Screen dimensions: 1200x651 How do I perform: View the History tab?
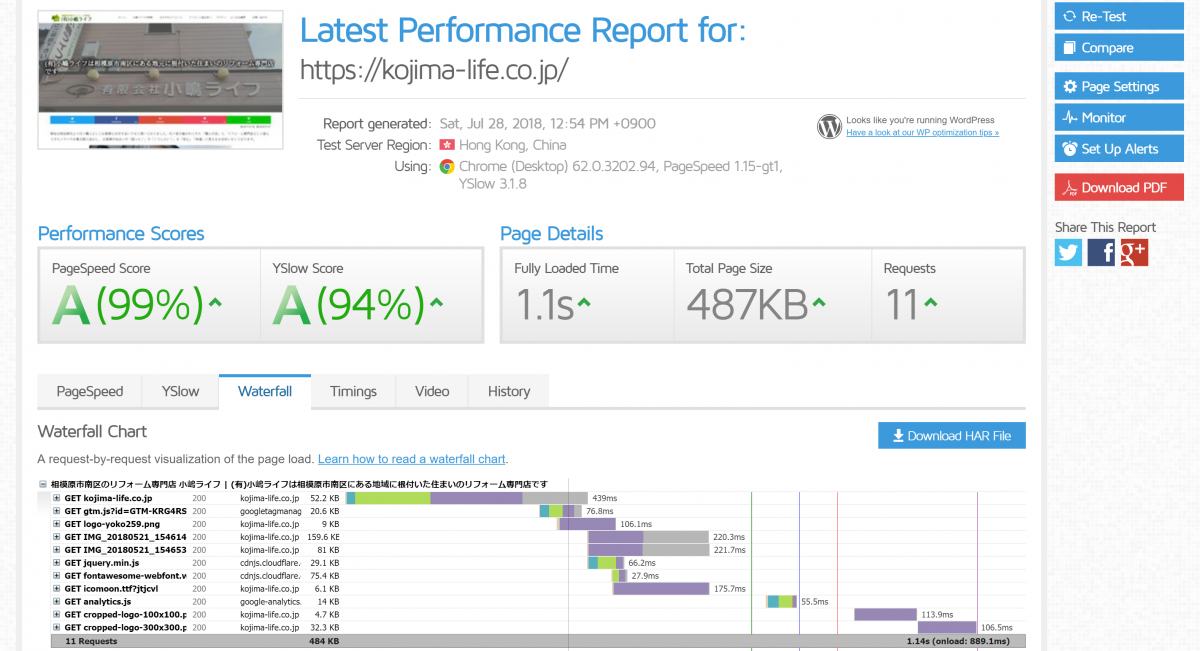(x=509, y=391)
